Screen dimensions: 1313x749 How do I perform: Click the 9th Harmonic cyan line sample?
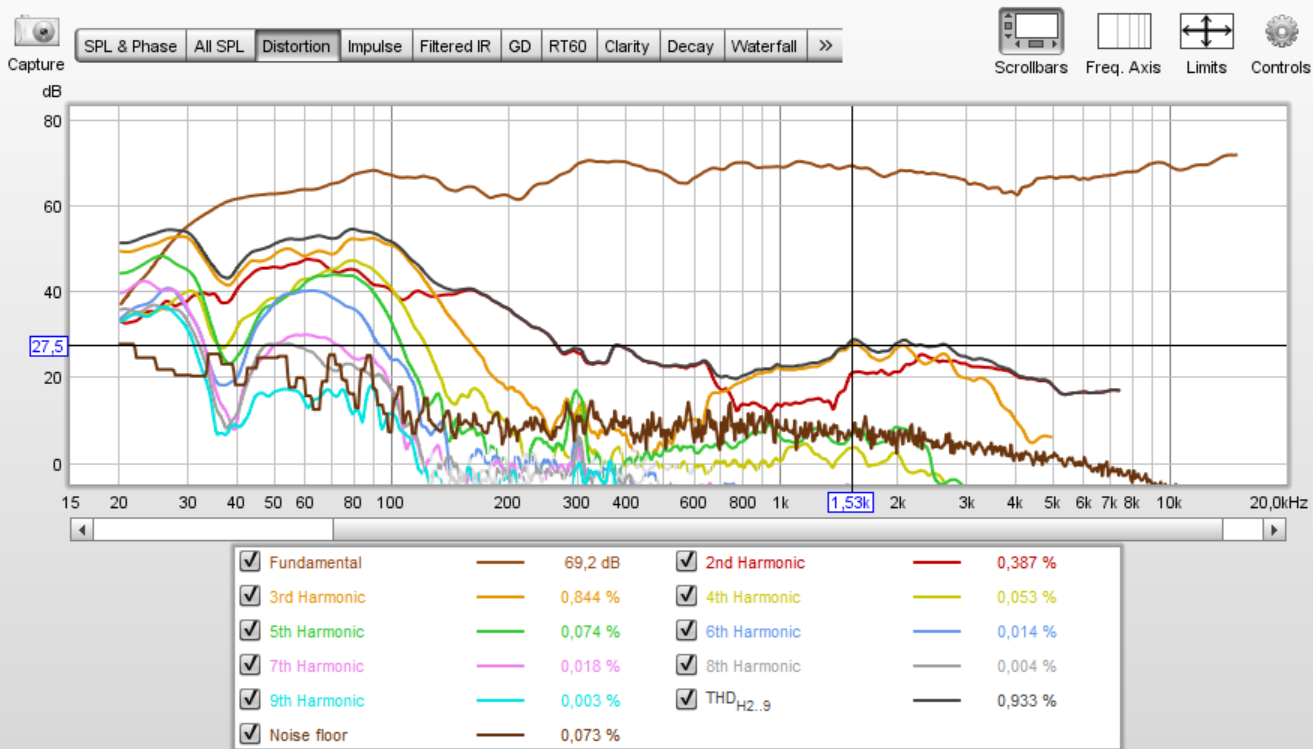pos(500,701)
